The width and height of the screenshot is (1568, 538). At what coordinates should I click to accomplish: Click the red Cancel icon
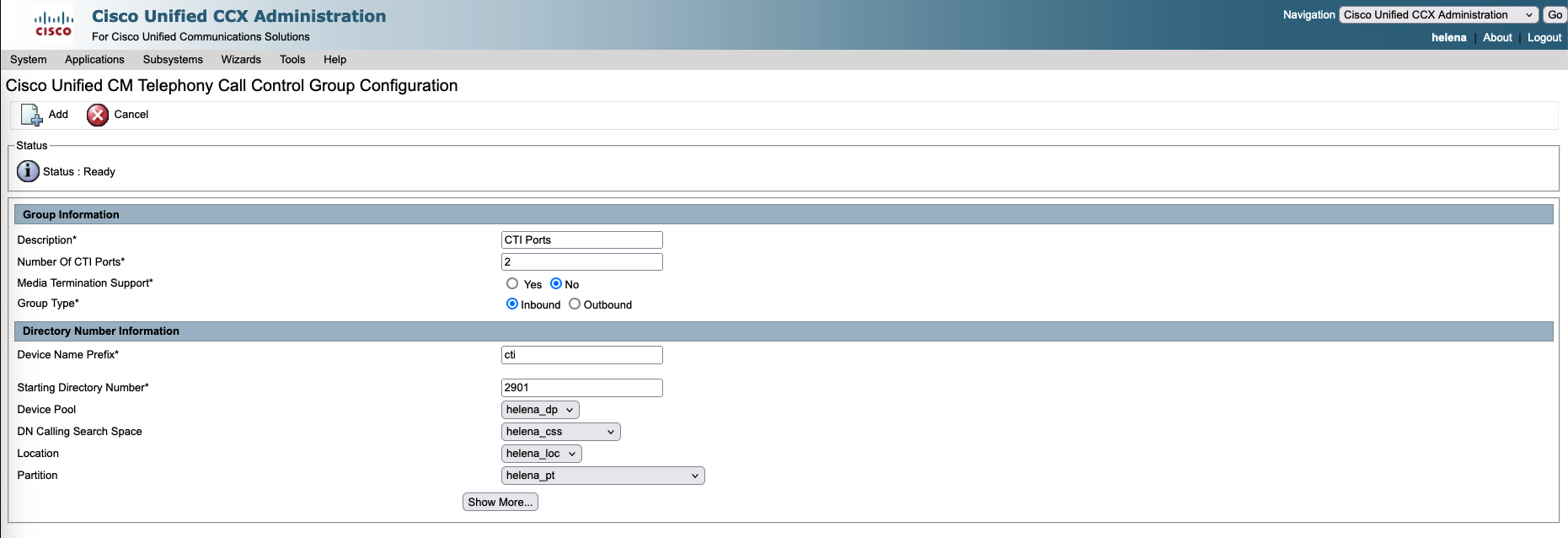coord(98,115)
